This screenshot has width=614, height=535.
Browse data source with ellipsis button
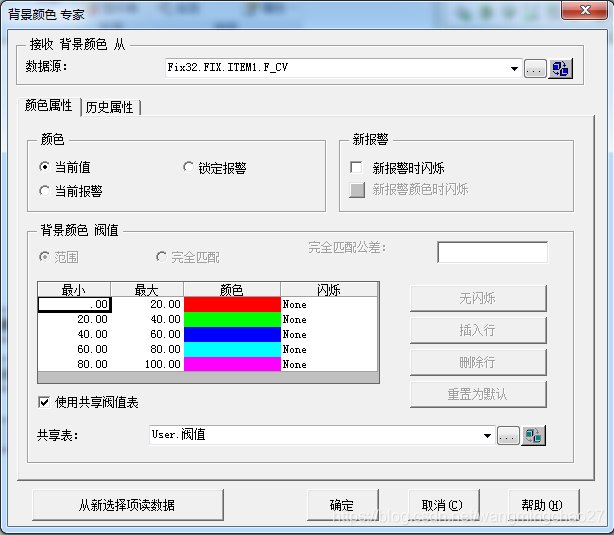(535, 69)
